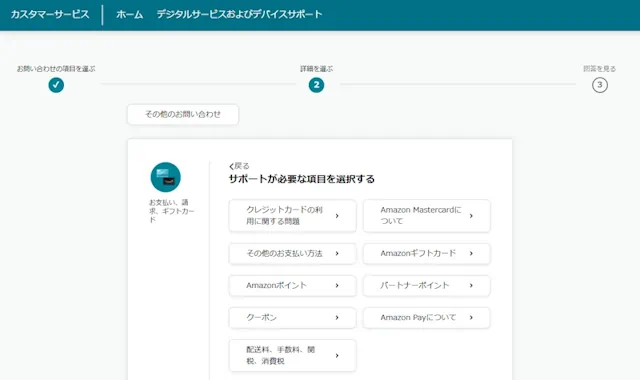Select クレジットカードの利用に関する問題
Viewport: 640px width, 380px height.
(x=292, y=216)
